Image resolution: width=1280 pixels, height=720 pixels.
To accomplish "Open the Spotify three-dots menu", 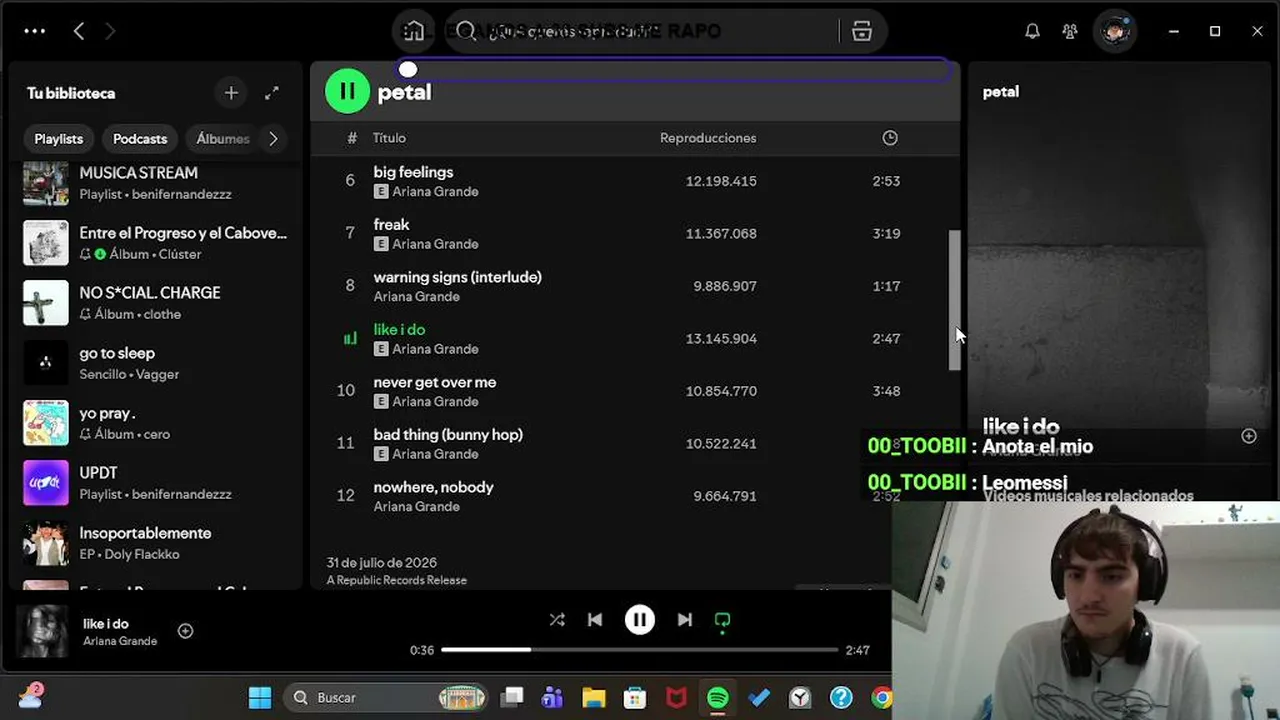I will [x=35, y=31].
